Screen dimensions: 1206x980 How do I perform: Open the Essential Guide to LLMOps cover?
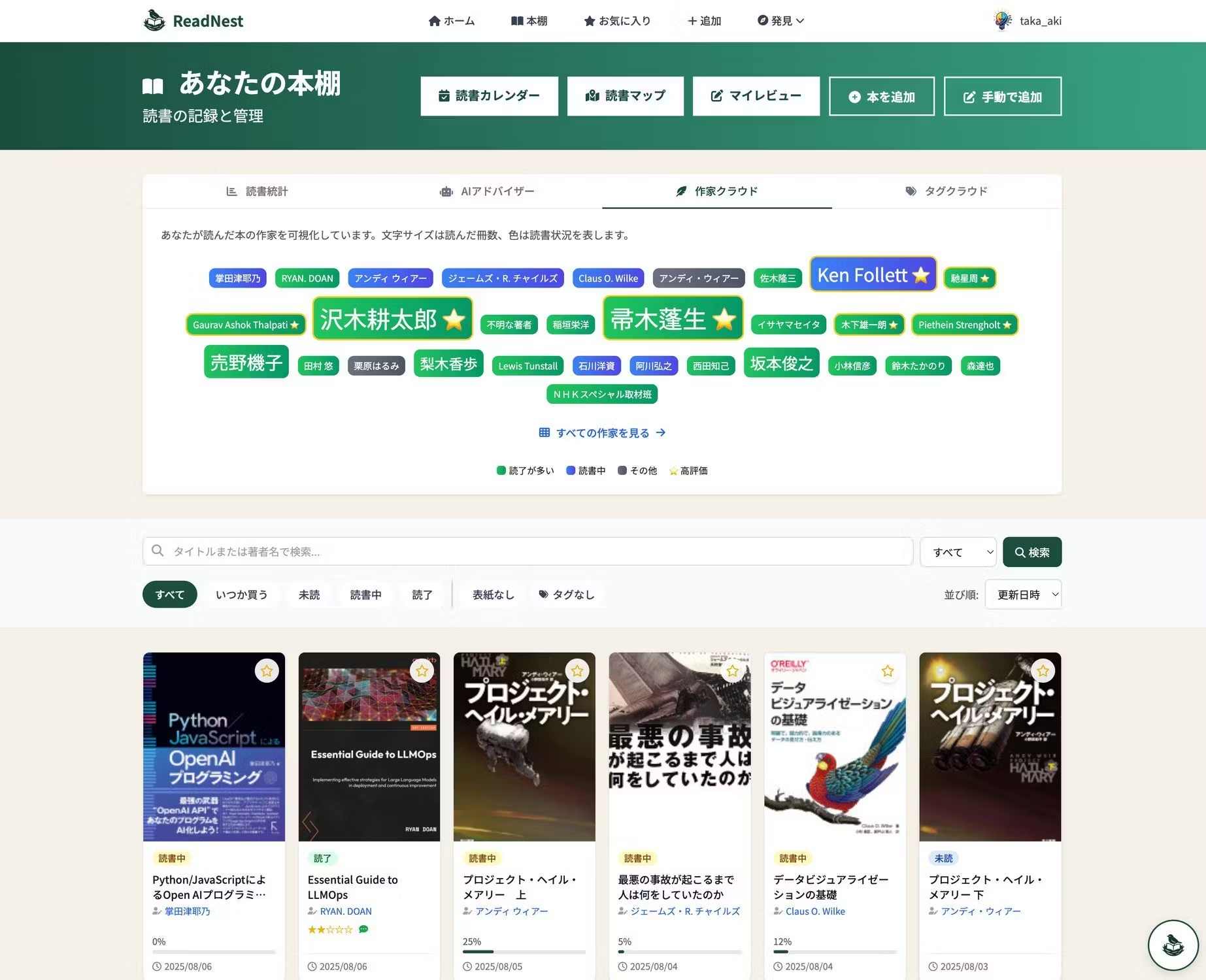click(x=369, y=747)
